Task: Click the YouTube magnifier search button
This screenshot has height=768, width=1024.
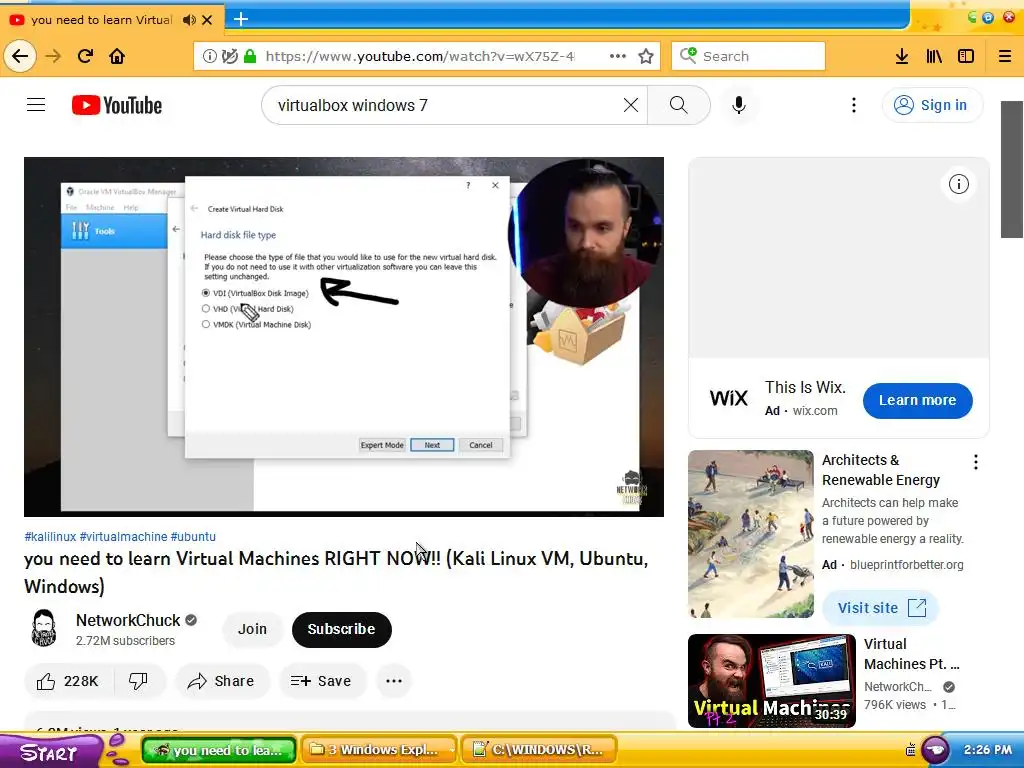Action: [679, 105]
